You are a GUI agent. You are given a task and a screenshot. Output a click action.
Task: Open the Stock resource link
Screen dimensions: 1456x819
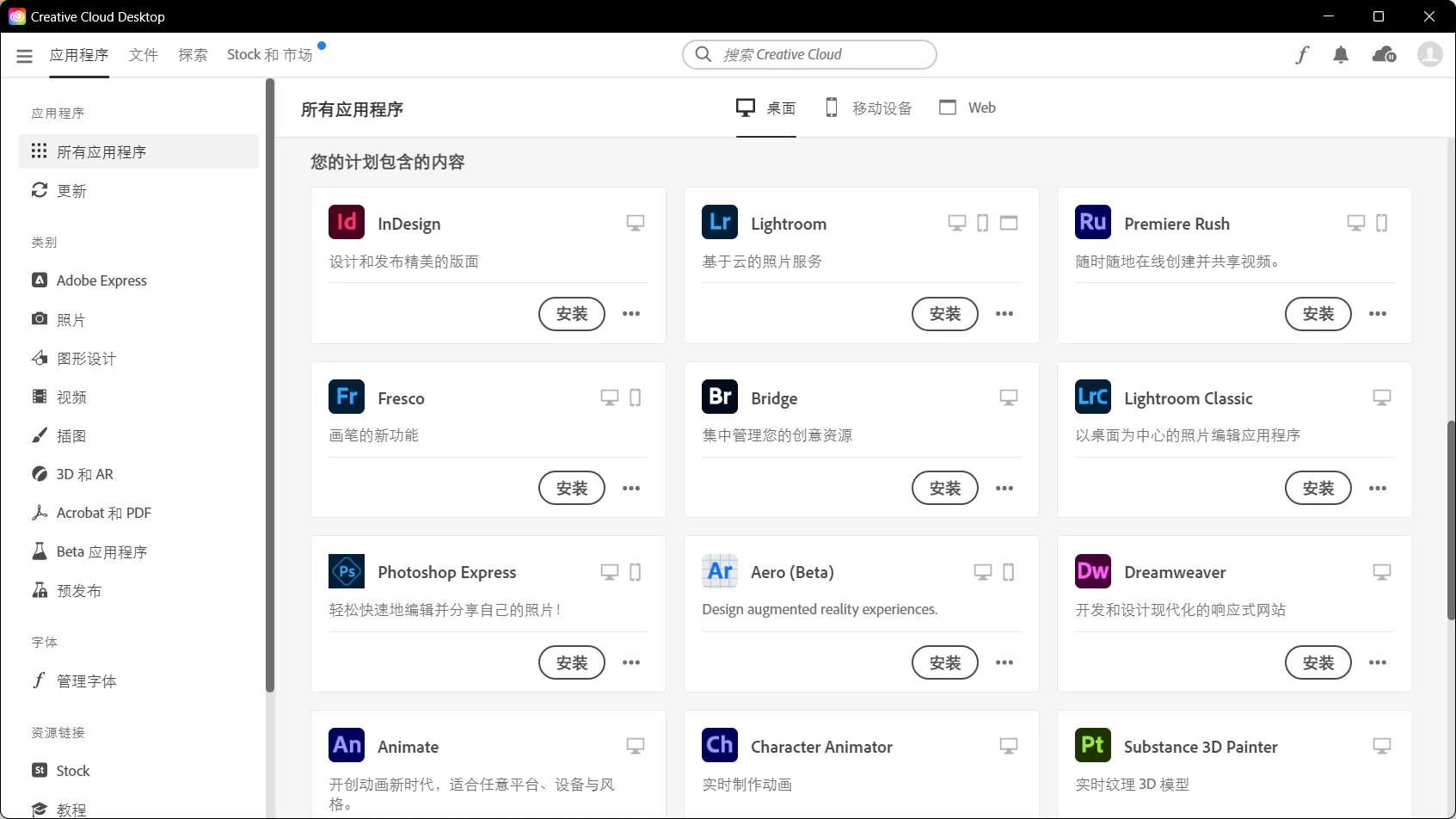138,771
